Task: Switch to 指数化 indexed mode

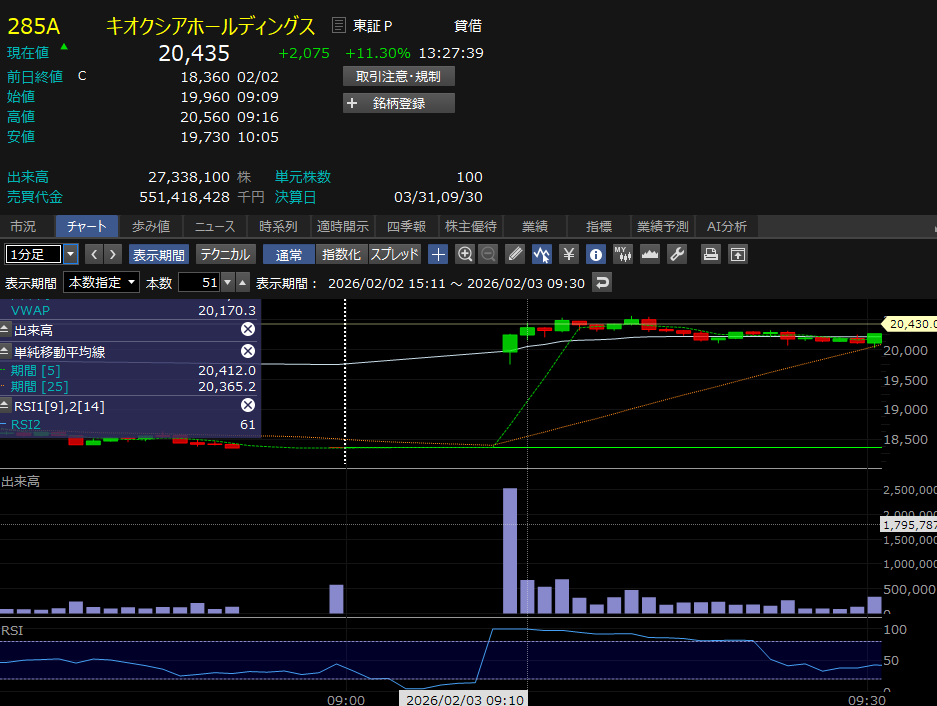Action: pyautogui.click(x=342, y=254)
